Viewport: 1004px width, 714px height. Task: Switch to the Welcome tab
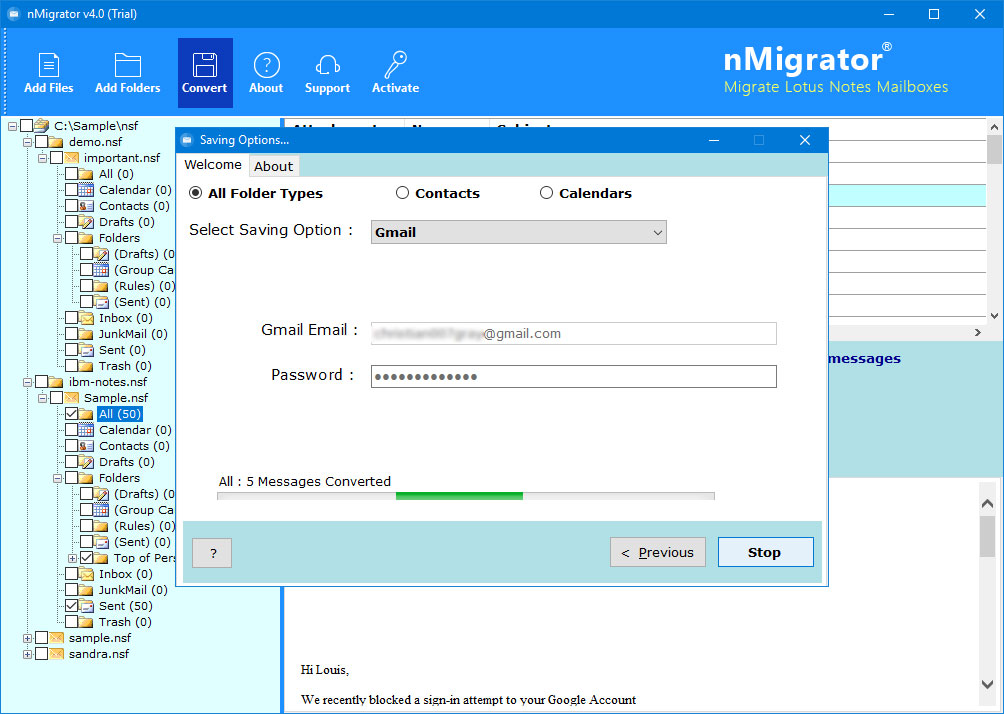(x=213, y=165)
